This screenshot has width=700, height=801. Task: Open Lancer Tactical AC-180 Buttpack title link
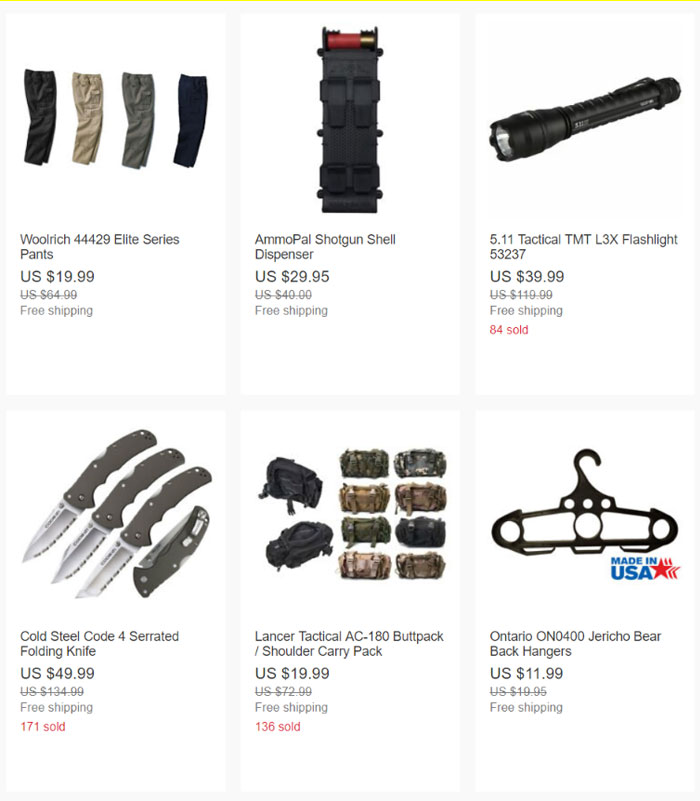point(349,644)
